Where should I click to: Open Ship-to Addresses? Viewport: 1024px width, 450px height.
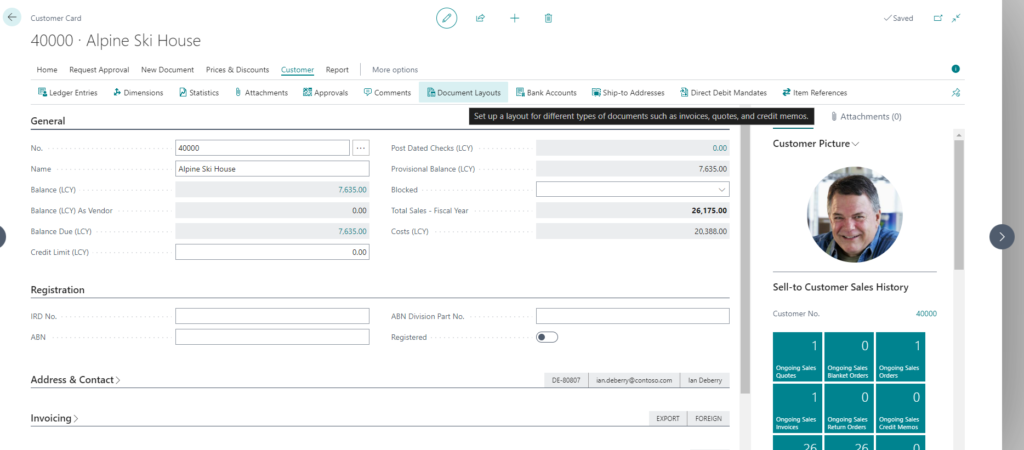628,93
